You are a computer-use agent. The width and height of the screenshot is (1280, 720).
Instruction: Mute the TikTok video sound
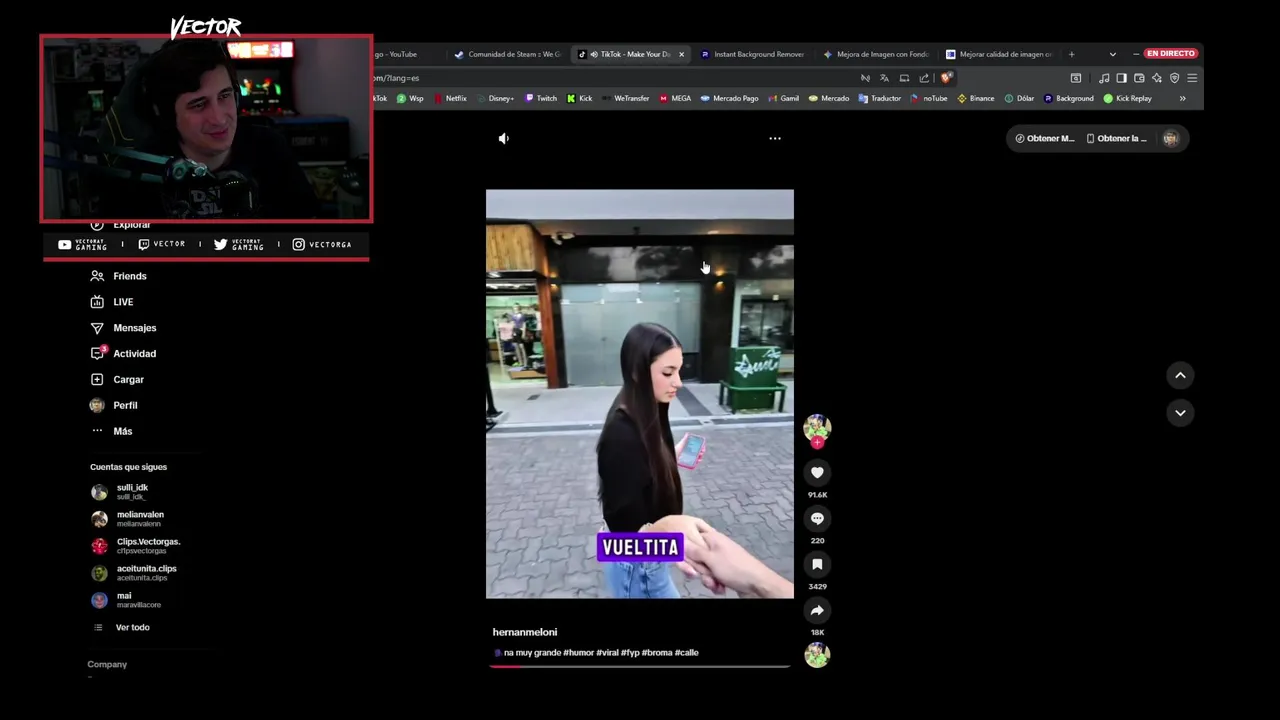[504, 139]
